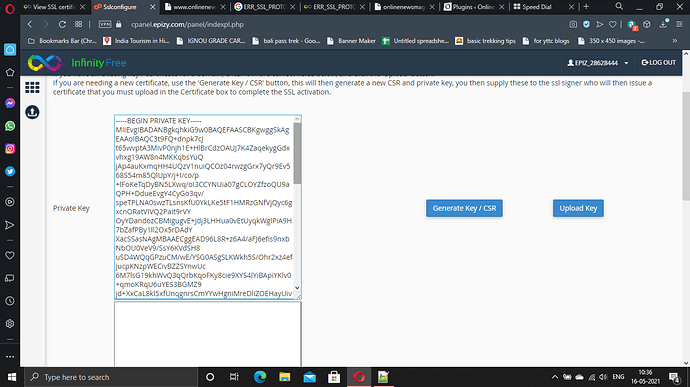
Task: Open sidebar three-dots setup menu
Action: click(10, 357)
